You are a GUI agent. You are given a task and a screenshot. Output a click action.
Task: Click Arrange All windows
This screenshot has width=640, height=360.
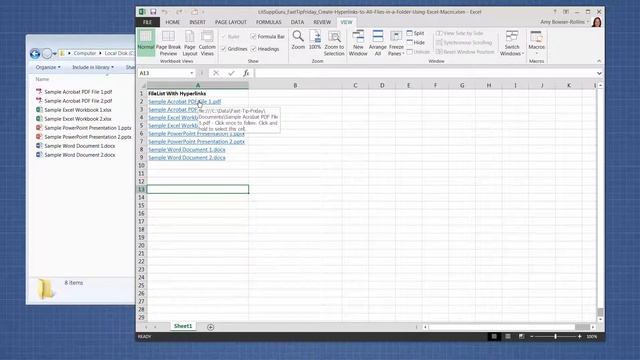378,42
